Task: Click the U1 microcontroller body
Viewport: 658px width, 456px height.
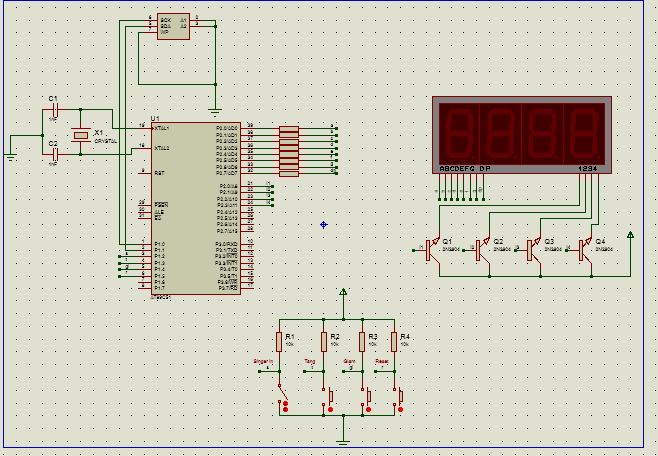Action: pyautogui.click(x=196, y=208)
